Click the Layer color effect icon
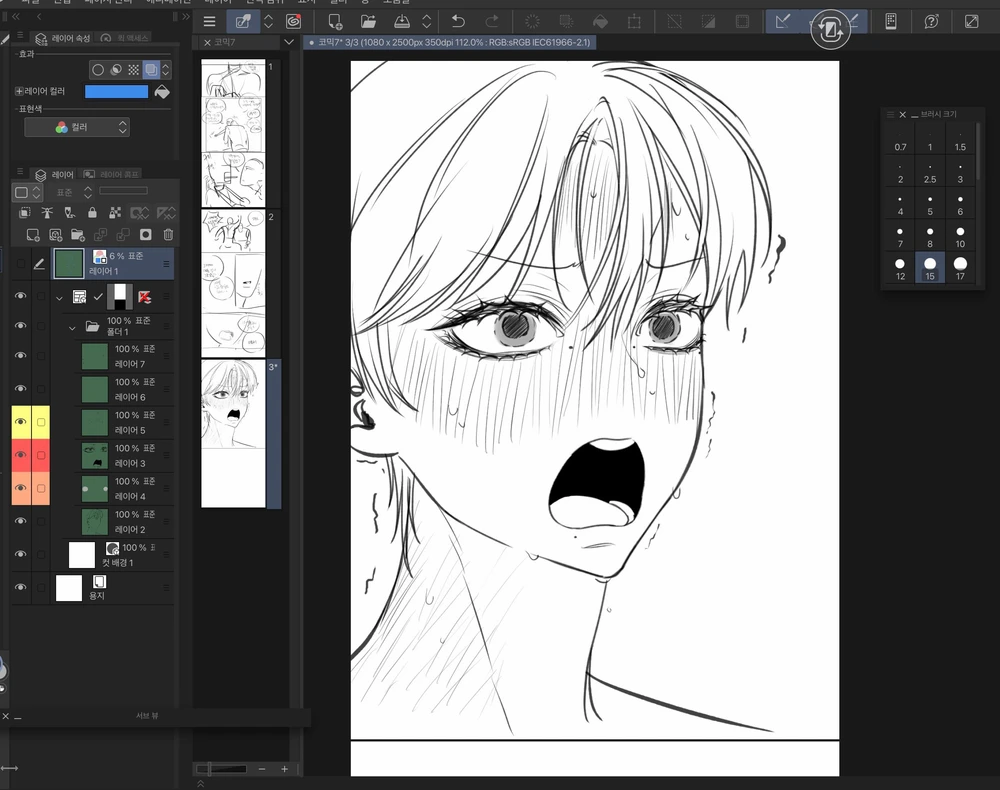 click(151, 69)
